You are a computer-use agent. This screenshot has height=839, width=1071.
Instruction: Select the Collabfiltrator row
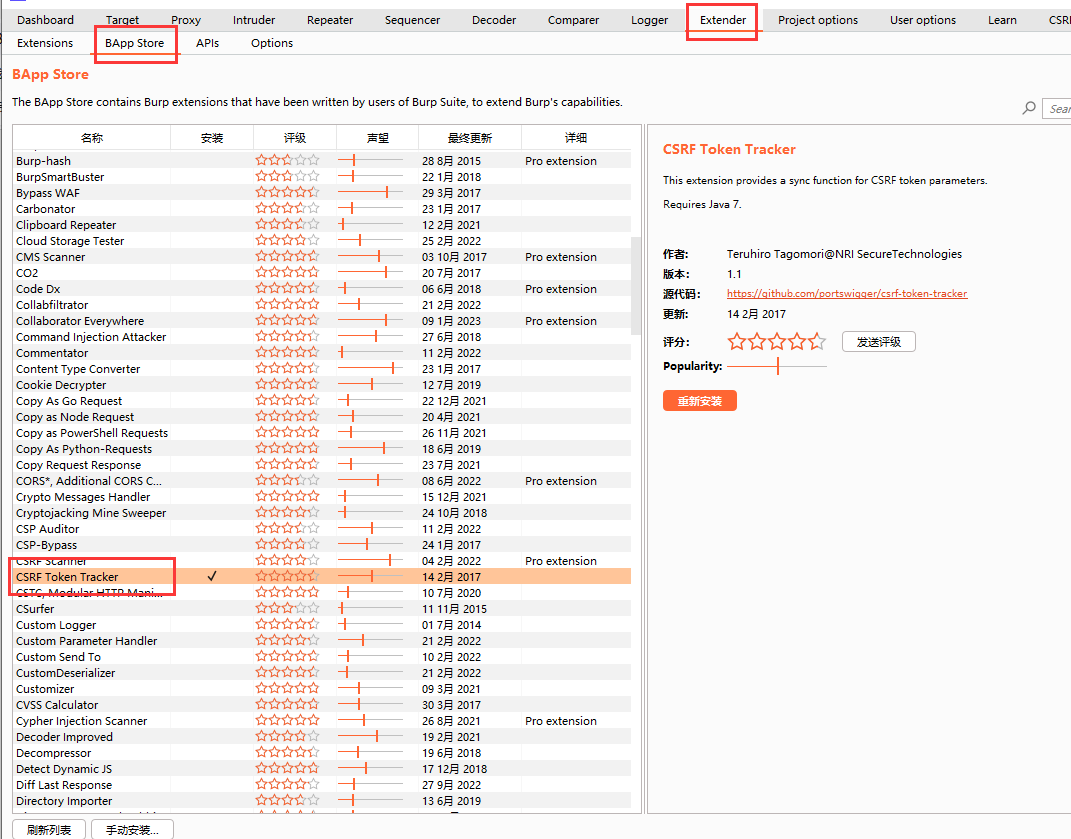pos(322,305)
